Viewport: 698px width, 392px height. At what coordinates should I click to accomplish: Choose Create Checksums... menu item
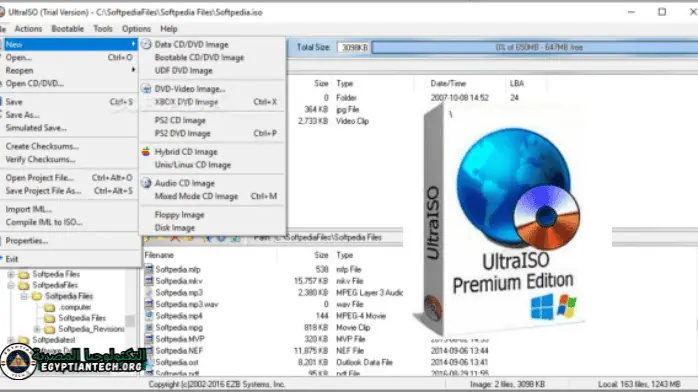69,146
